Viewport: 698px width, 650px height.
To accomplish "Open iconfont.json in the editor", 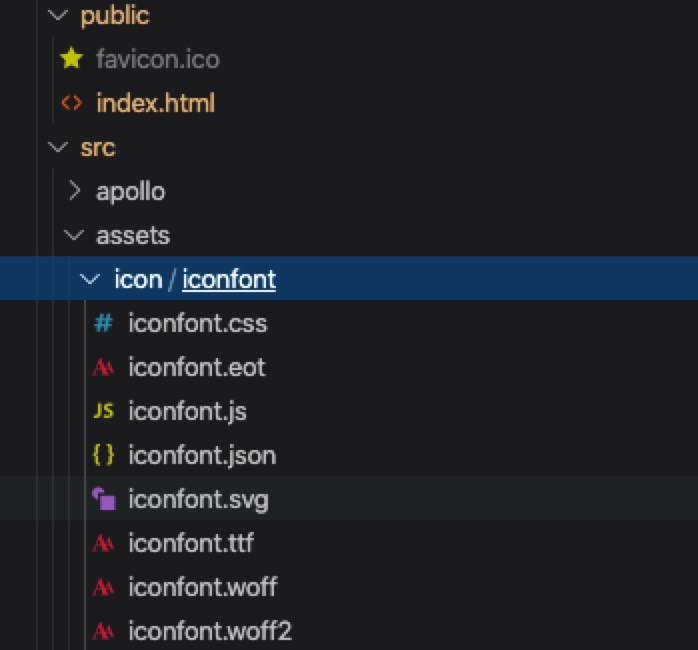I will coord(201,455).
